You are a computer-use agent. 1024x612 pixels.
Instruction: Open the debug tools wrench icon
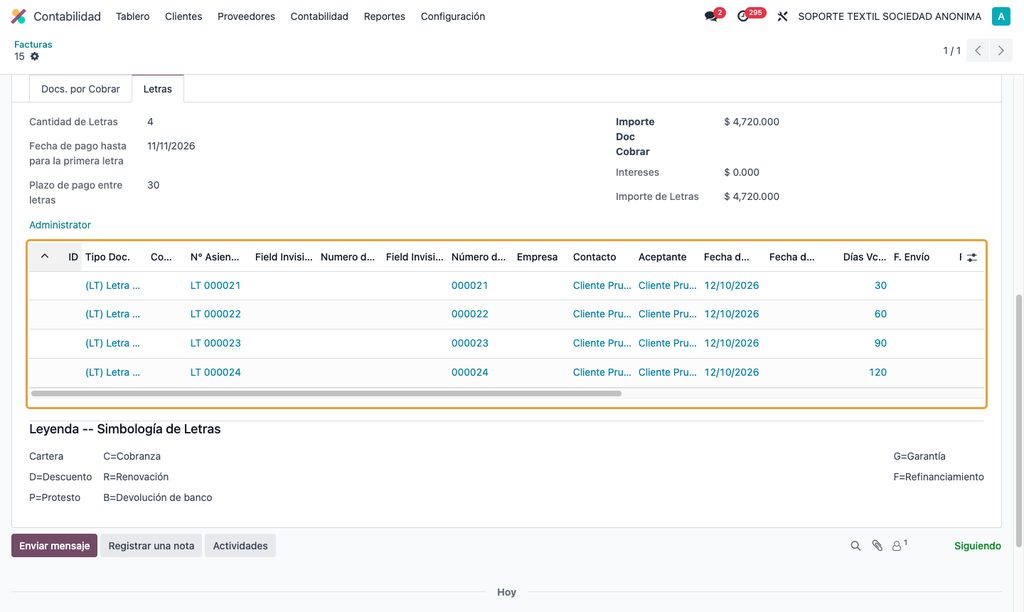pos(782,16)
